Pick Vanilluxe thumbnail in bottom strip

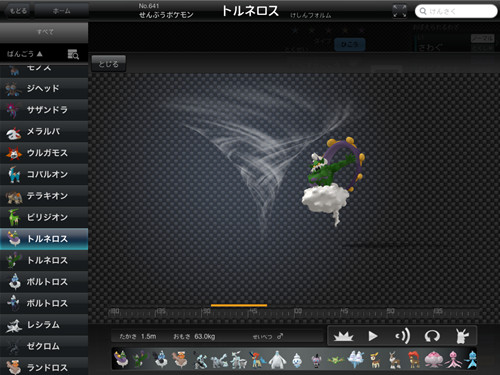click(356, 360)
